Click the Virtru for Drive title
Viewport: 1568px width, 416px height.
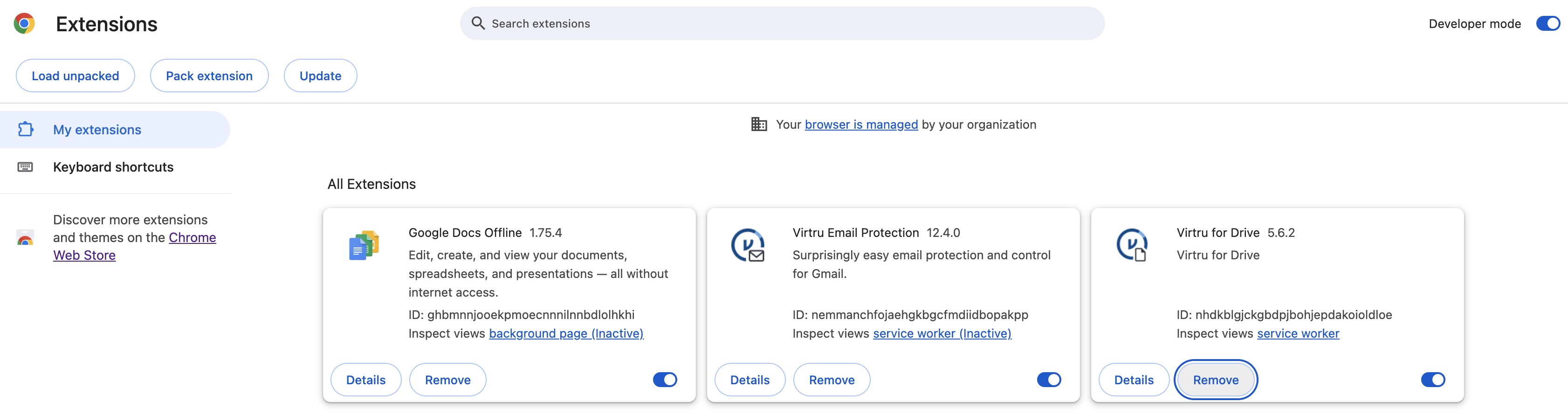coord(1217,233)
